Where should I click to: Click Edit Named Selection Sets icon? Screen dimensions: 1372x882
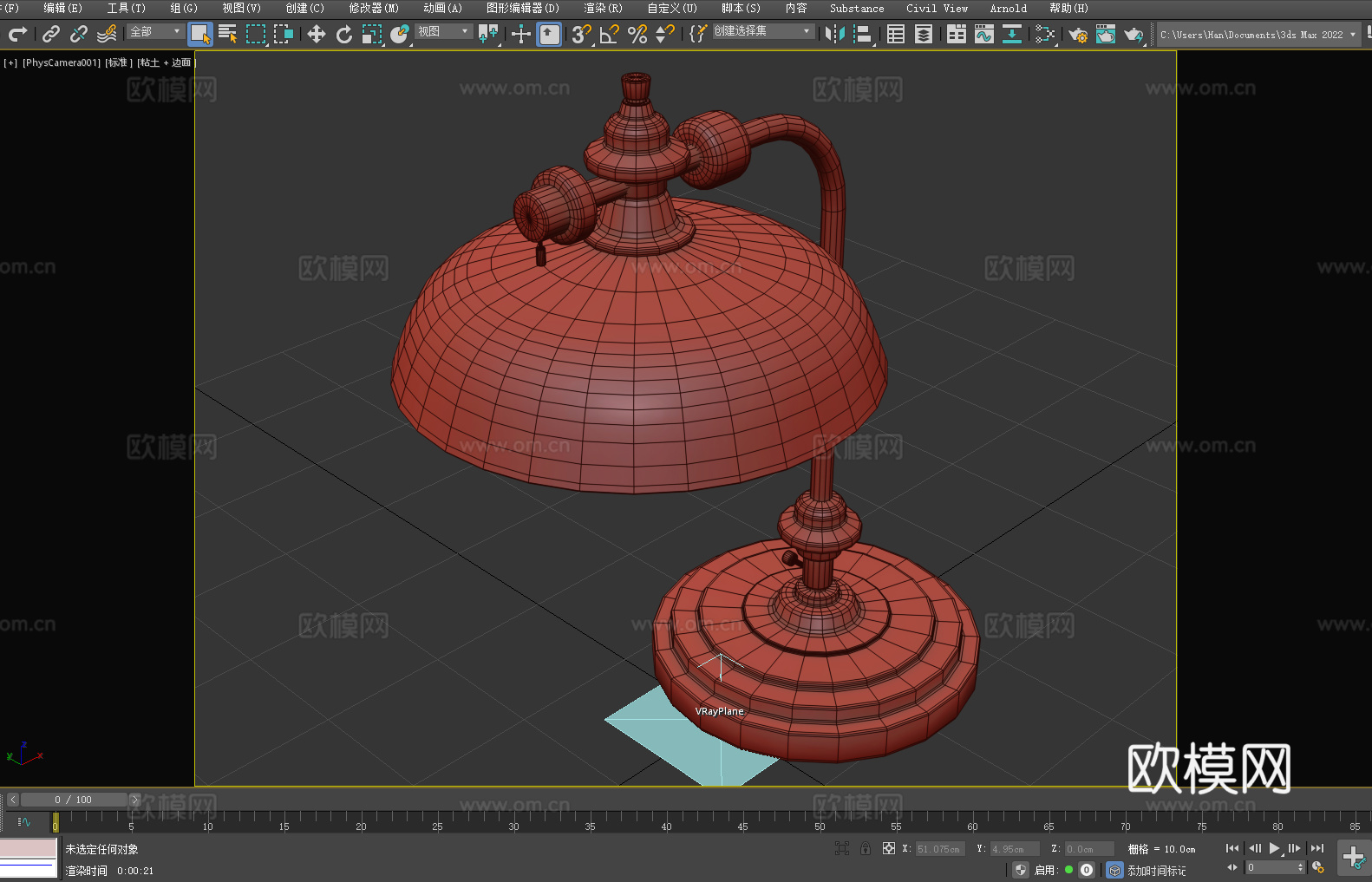[x=698, y=34]
